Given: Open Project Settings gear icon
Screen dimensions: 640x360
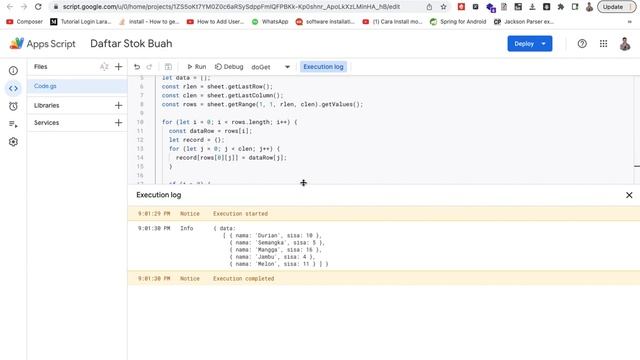Looking at the screenshot, I should [x=13, y=142].
